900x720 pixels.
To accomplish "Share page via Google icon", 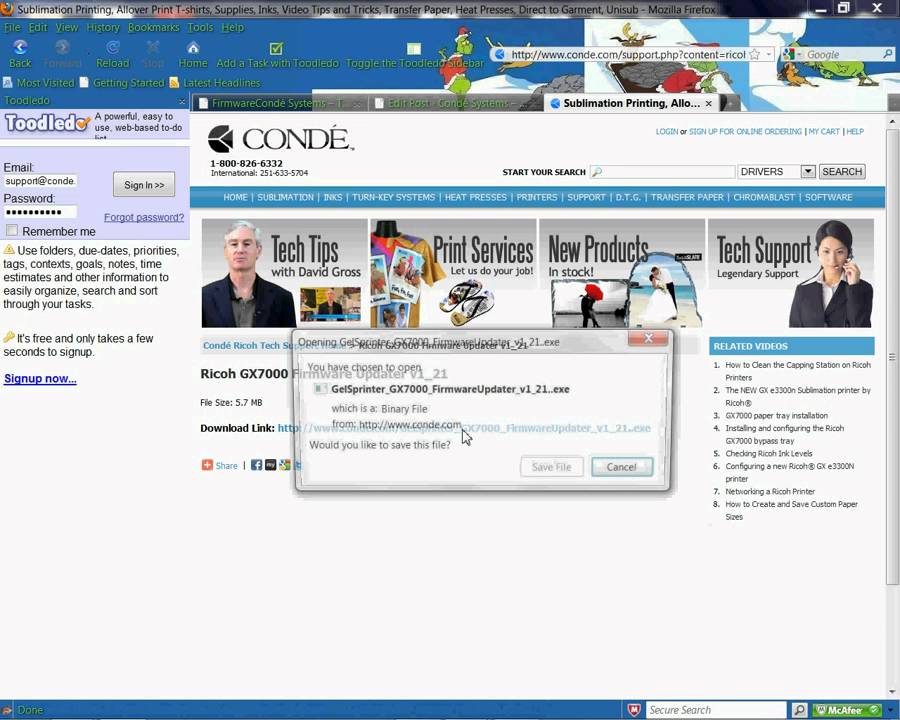I will click(285, 465).
